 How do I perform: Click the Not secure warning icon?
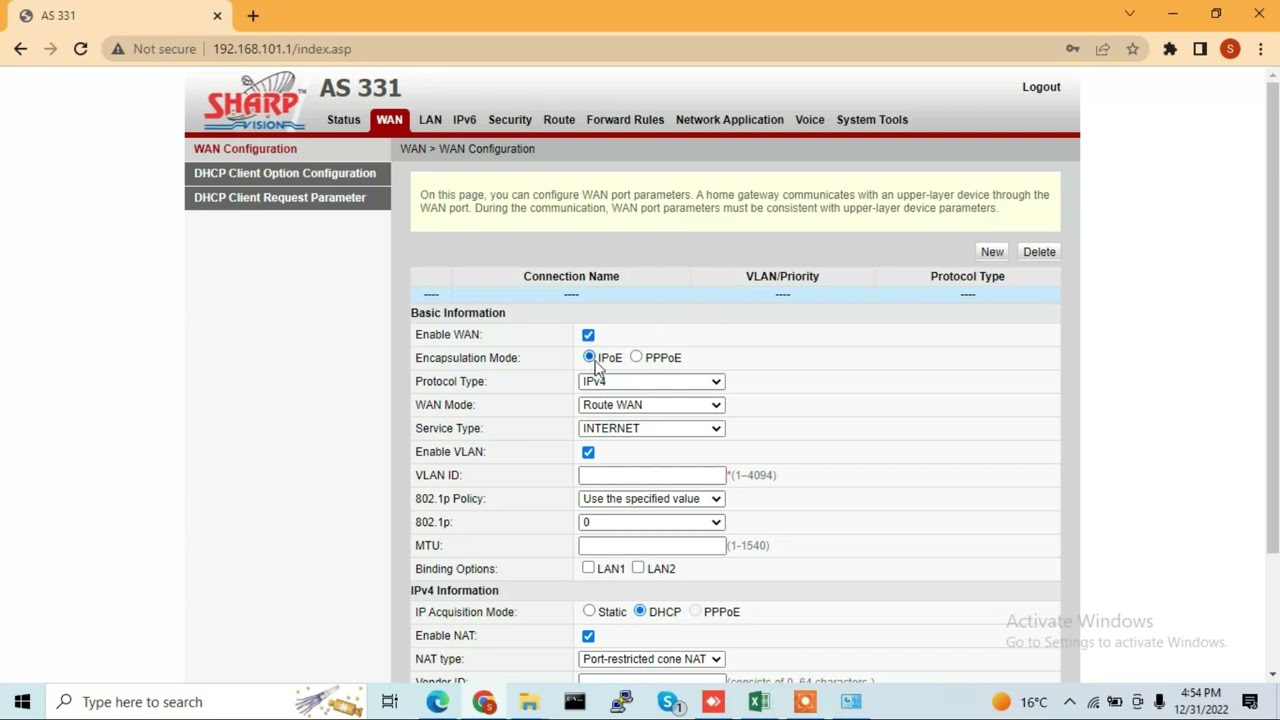click(118, 48)
